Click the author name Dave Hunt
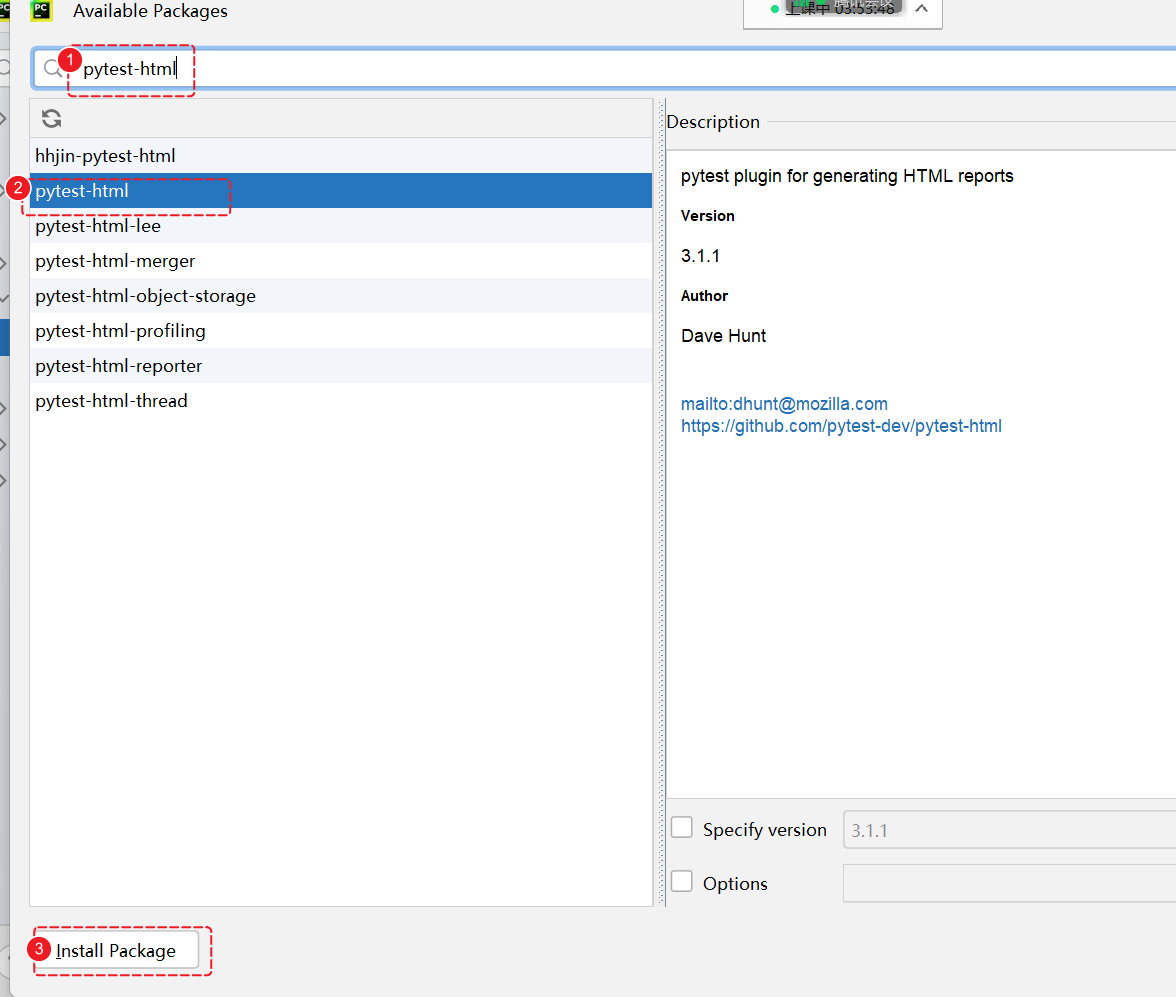1176x997 pixels. (723, 336)
